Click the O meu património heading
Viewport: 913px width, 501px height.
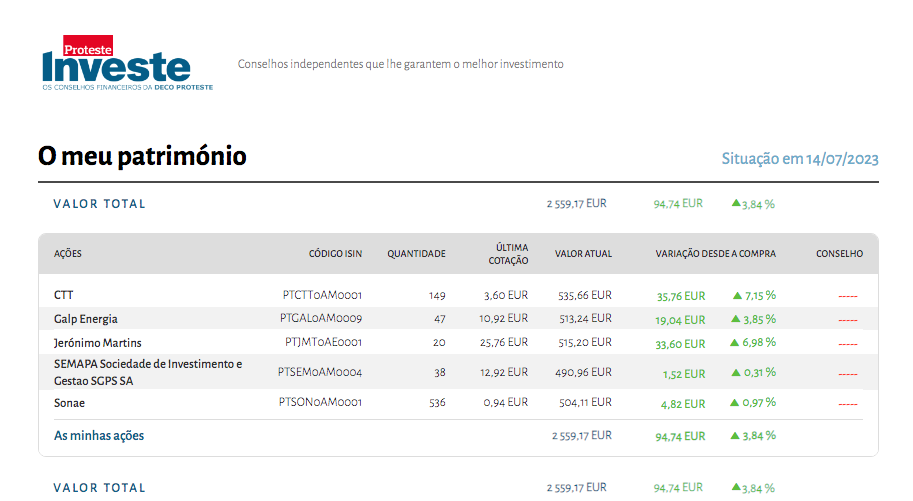pos(142,157)
